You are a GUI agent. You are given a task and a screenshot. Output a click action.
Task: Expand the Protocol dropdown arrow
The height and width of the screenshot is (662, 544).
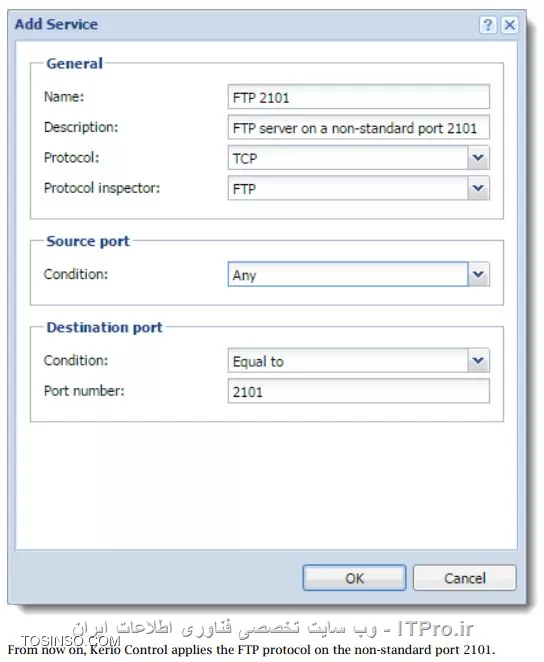pos(478,158)
